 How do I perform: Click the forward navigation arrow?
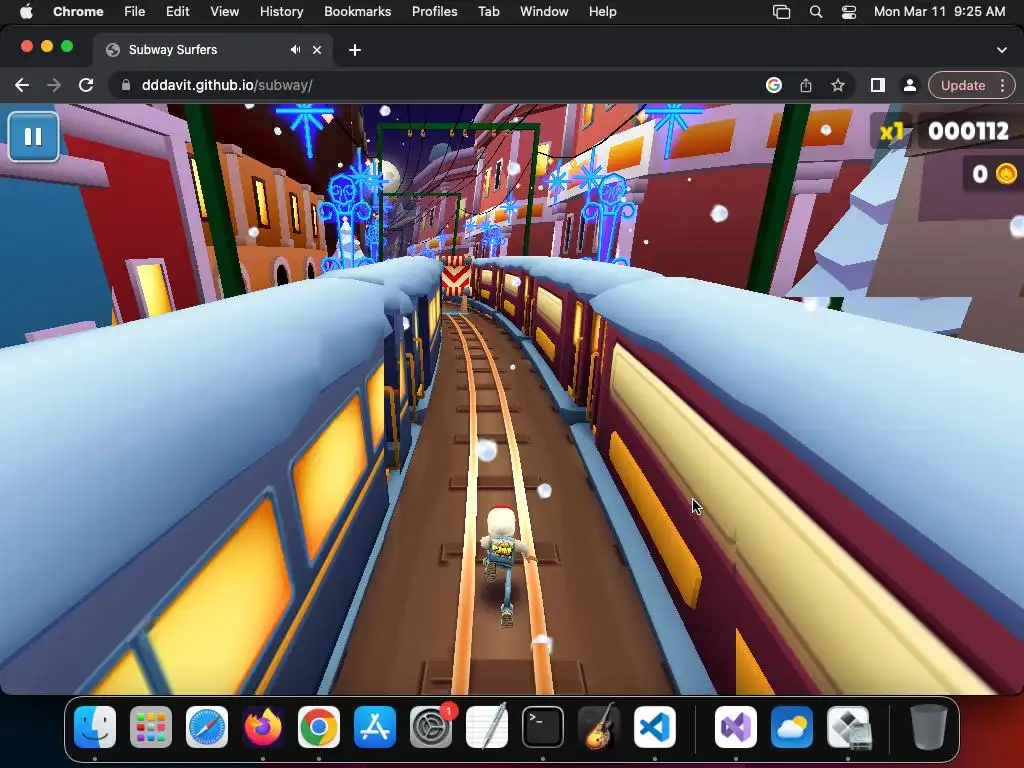pos(54,86)
